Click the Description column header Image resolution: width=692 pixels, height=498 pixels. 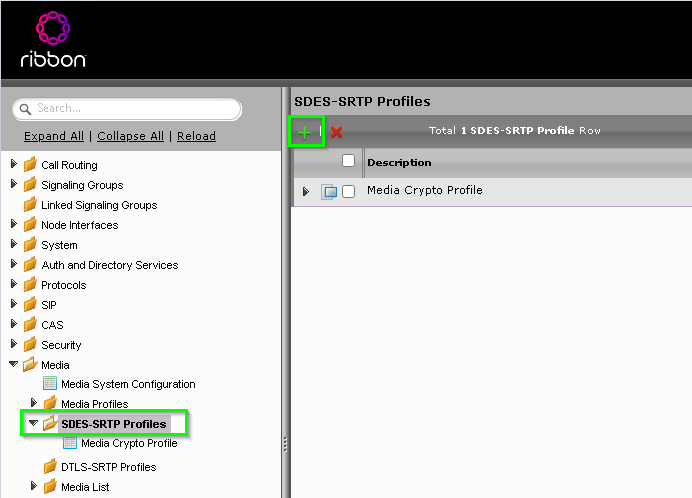399,162
